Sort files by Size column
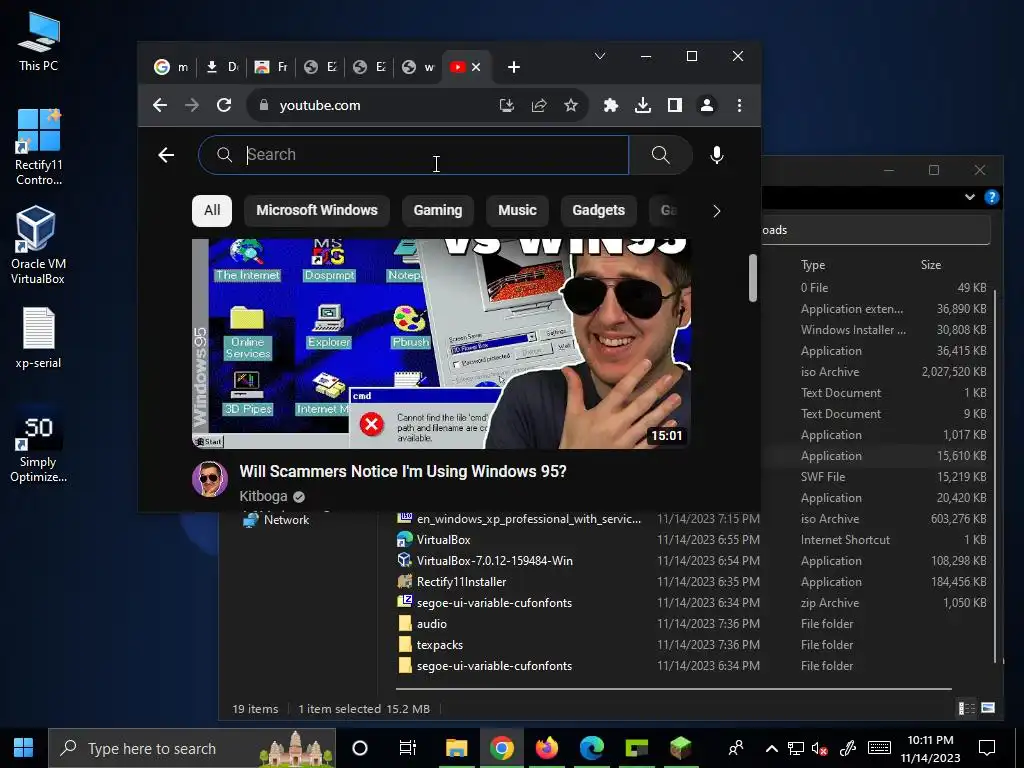 point(931,264)
